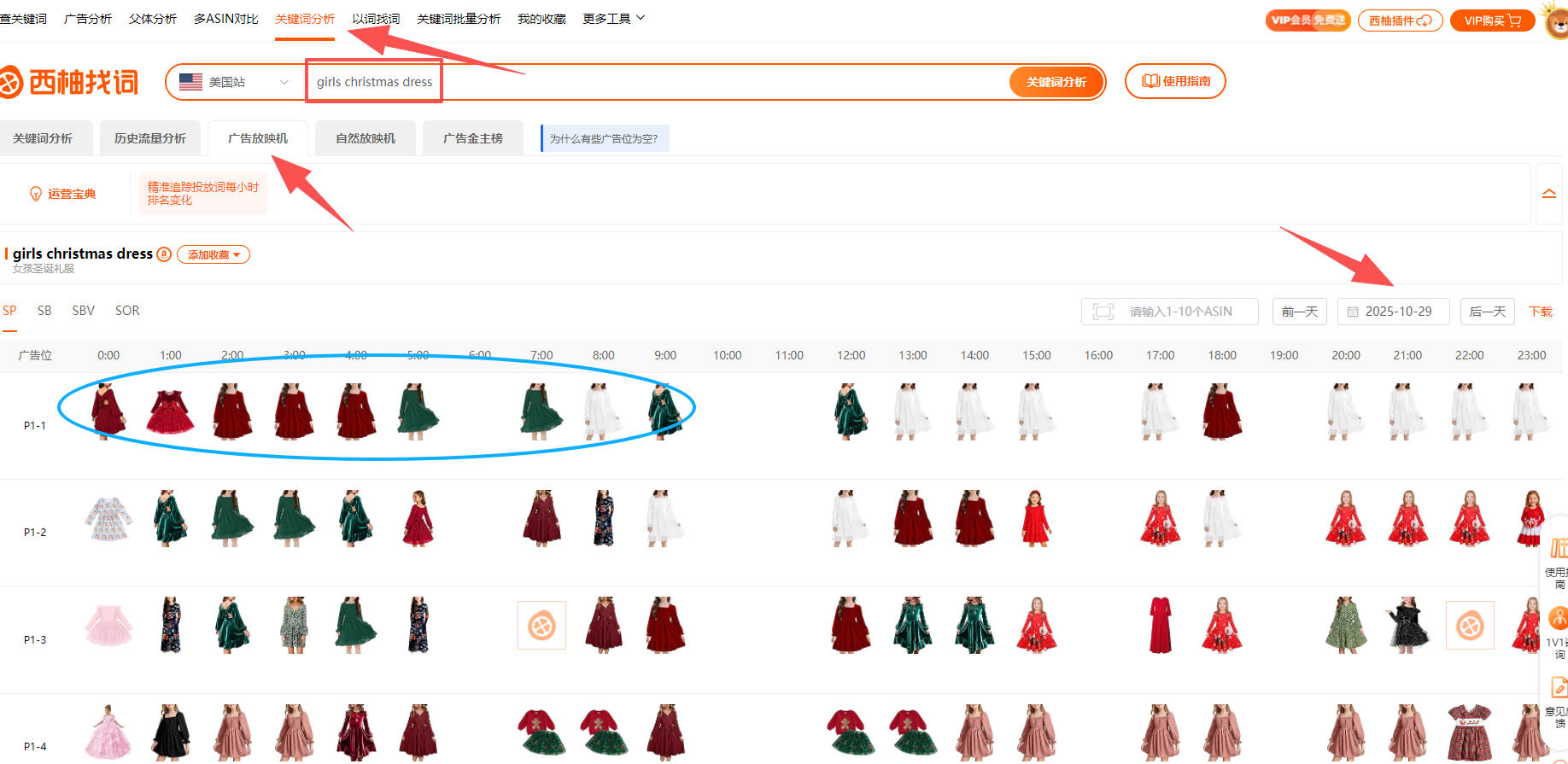Screen dimensions: 1568x764
Task: Click the Amazon icon beside the keyword title
Action: tap(164, 254)
